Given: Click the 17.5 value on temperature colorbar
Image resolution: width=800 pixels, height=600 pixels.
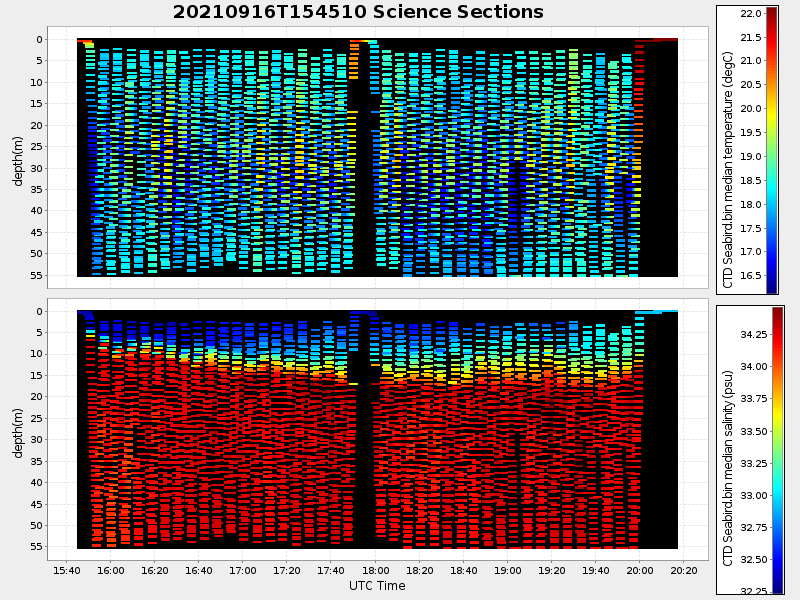Looking at the screenshot, I should coord(751,228).
